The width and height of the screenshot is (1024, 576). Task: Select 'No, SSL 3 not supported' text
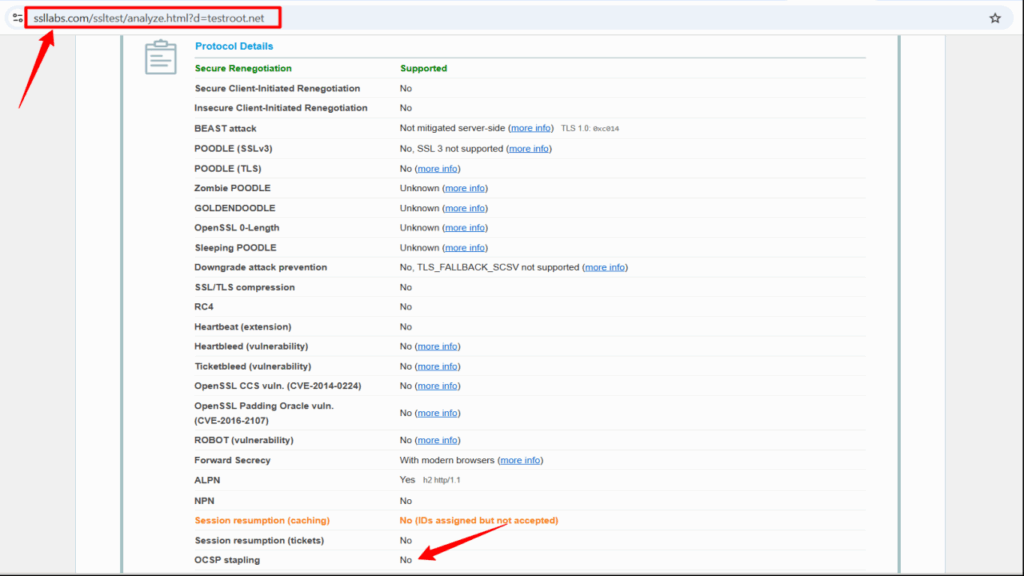coord(451,148)
